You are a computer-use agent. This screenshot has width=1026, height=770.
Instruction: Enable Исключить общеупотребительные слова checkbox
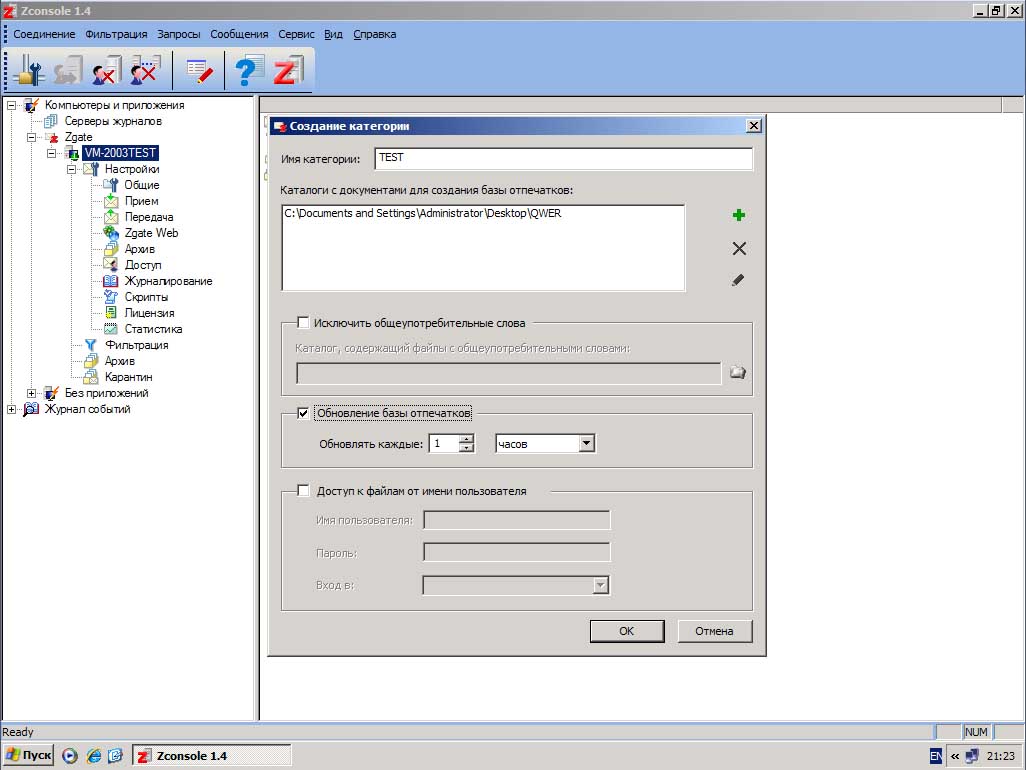click(303, 323)
